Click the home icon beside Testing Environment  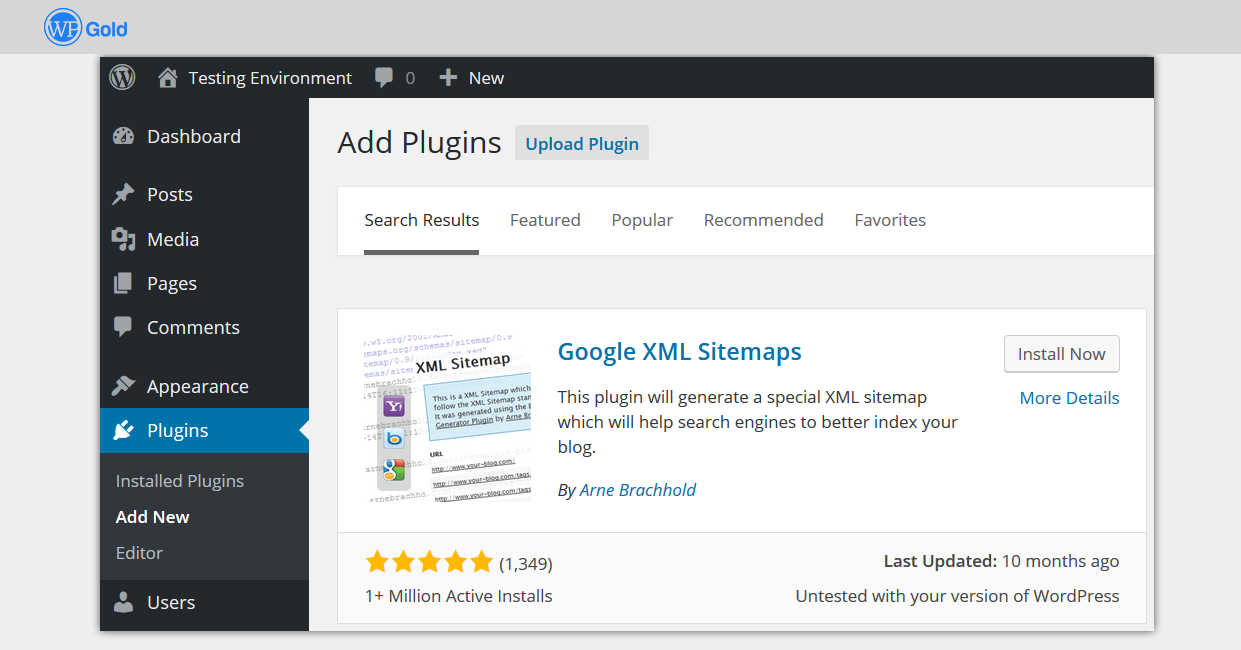[x=168, y=78]
